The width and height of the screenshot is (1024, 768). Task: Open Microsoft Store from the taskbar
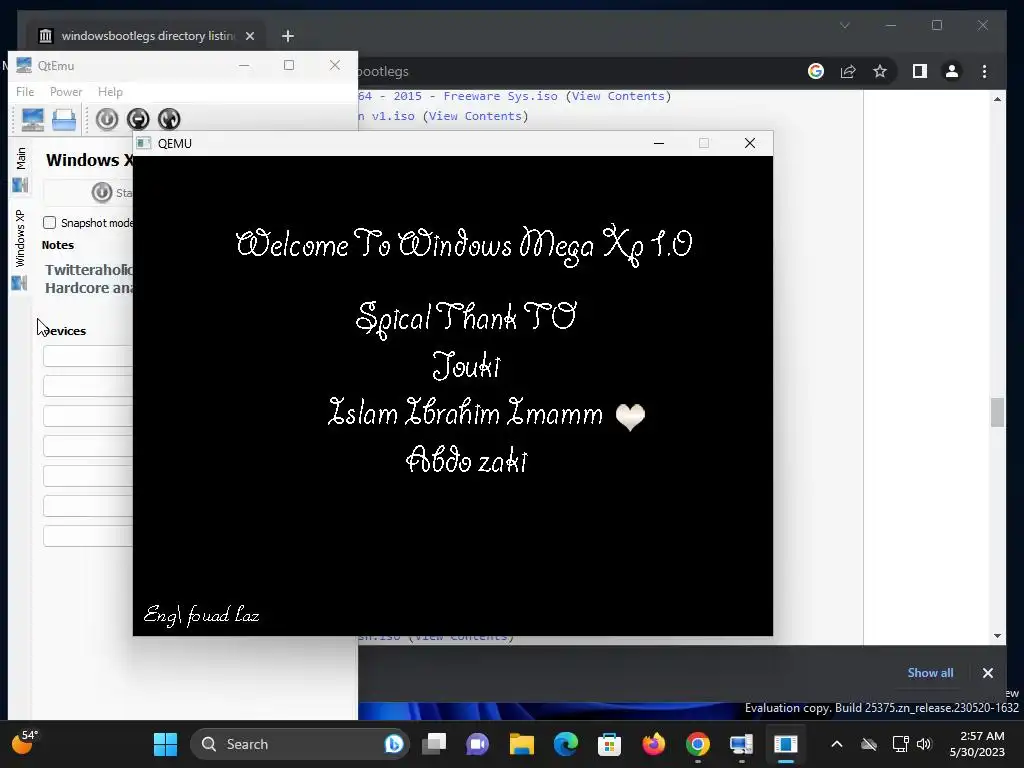click(x=609, y=744)
